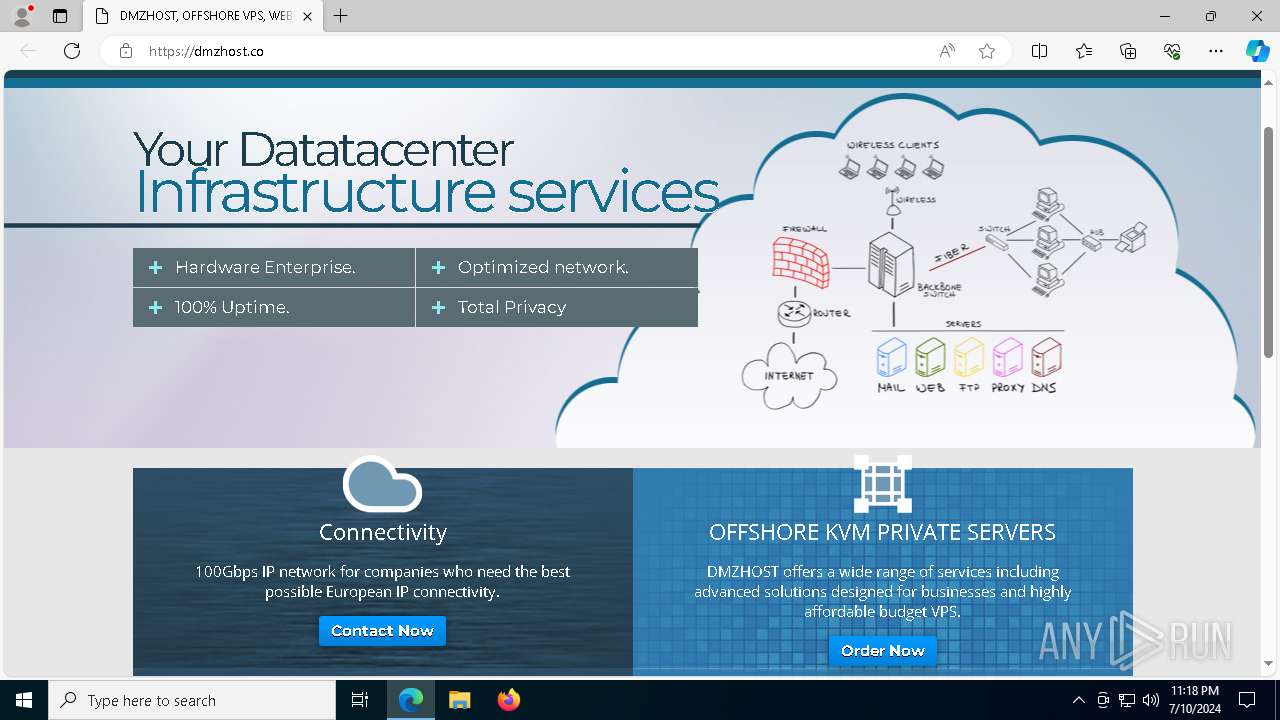Viewport: 1280px width, 720px height.
Task: Click the Connectivity heading
Action: pos(383,532)
